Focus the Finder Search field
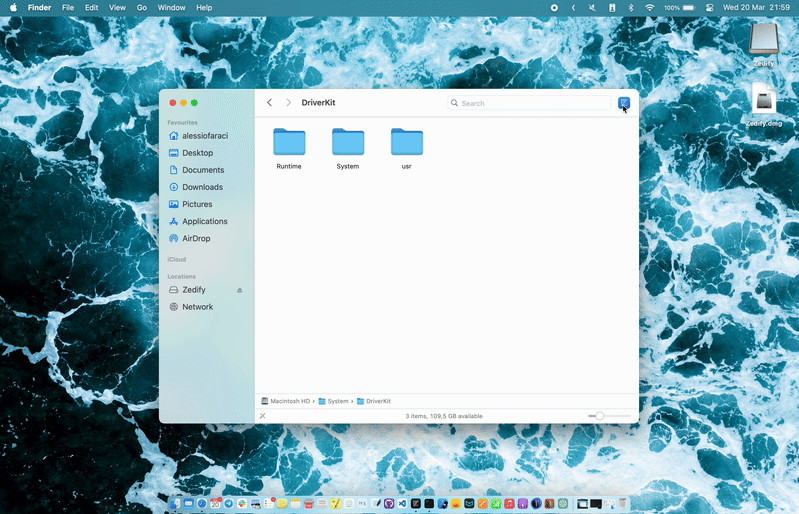799x514 pixels. click(x=529, y=103)
